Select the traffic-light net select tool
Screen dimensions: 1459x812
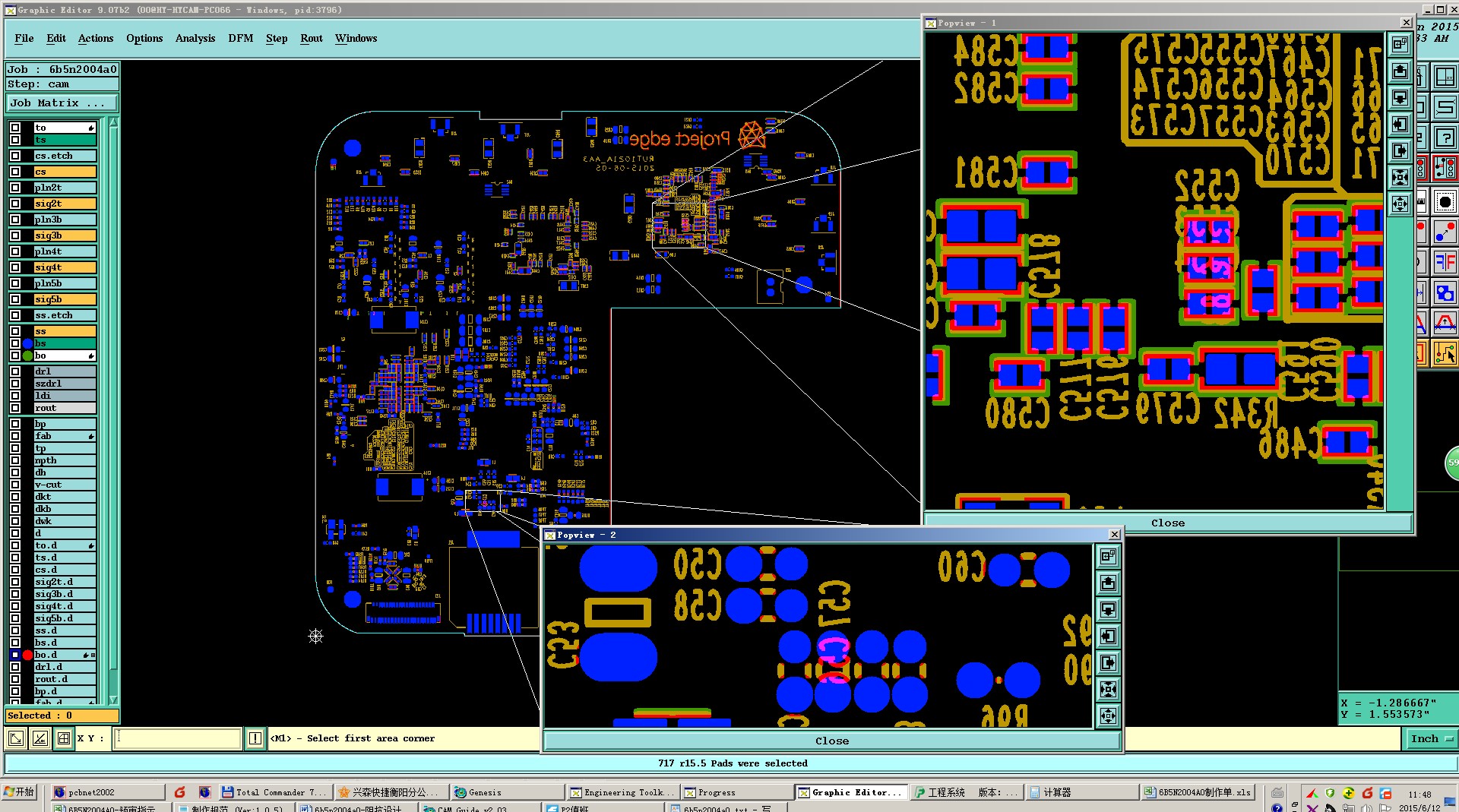[1445, 169]
